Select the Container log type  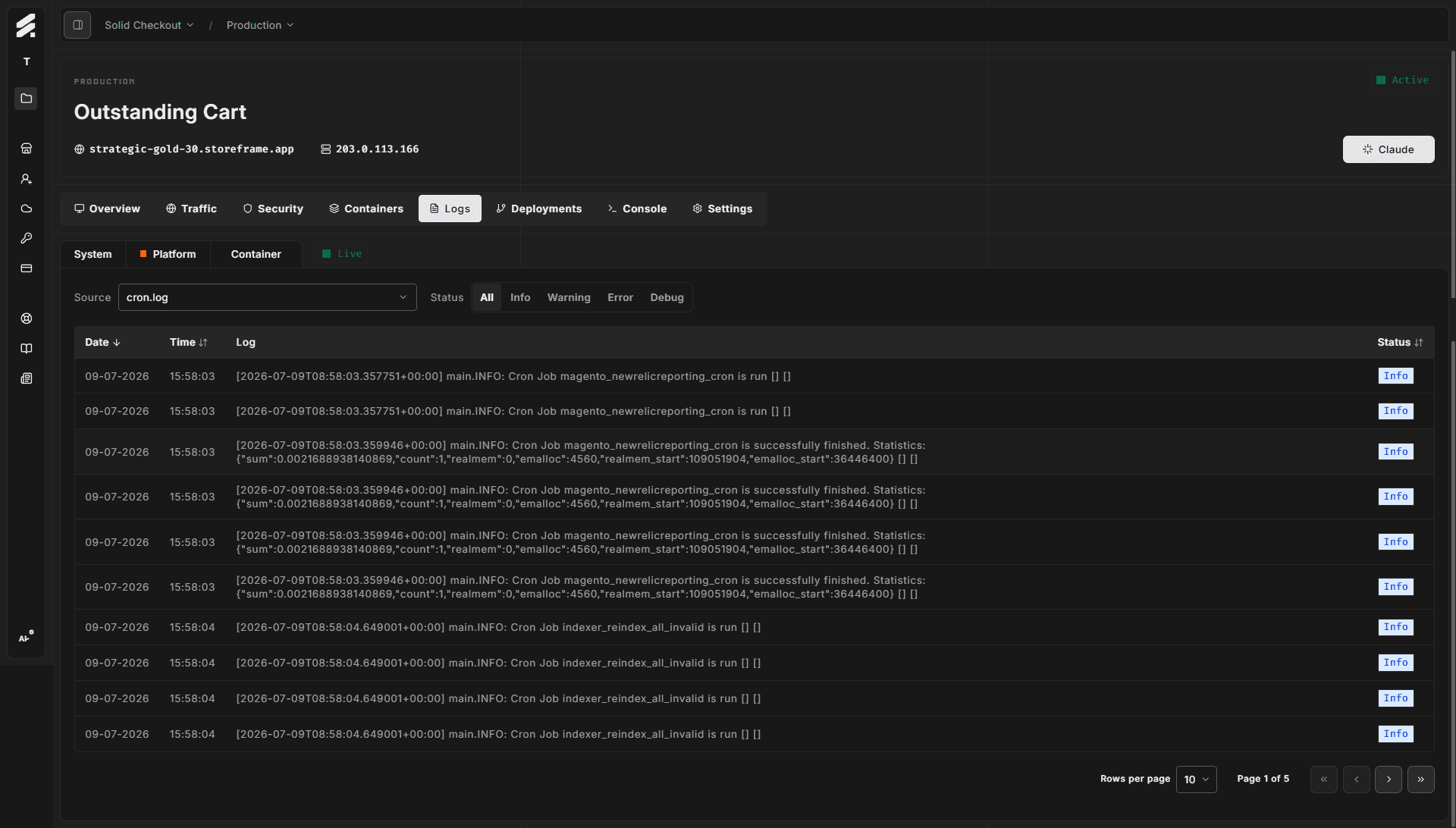(x=256, y=254)
